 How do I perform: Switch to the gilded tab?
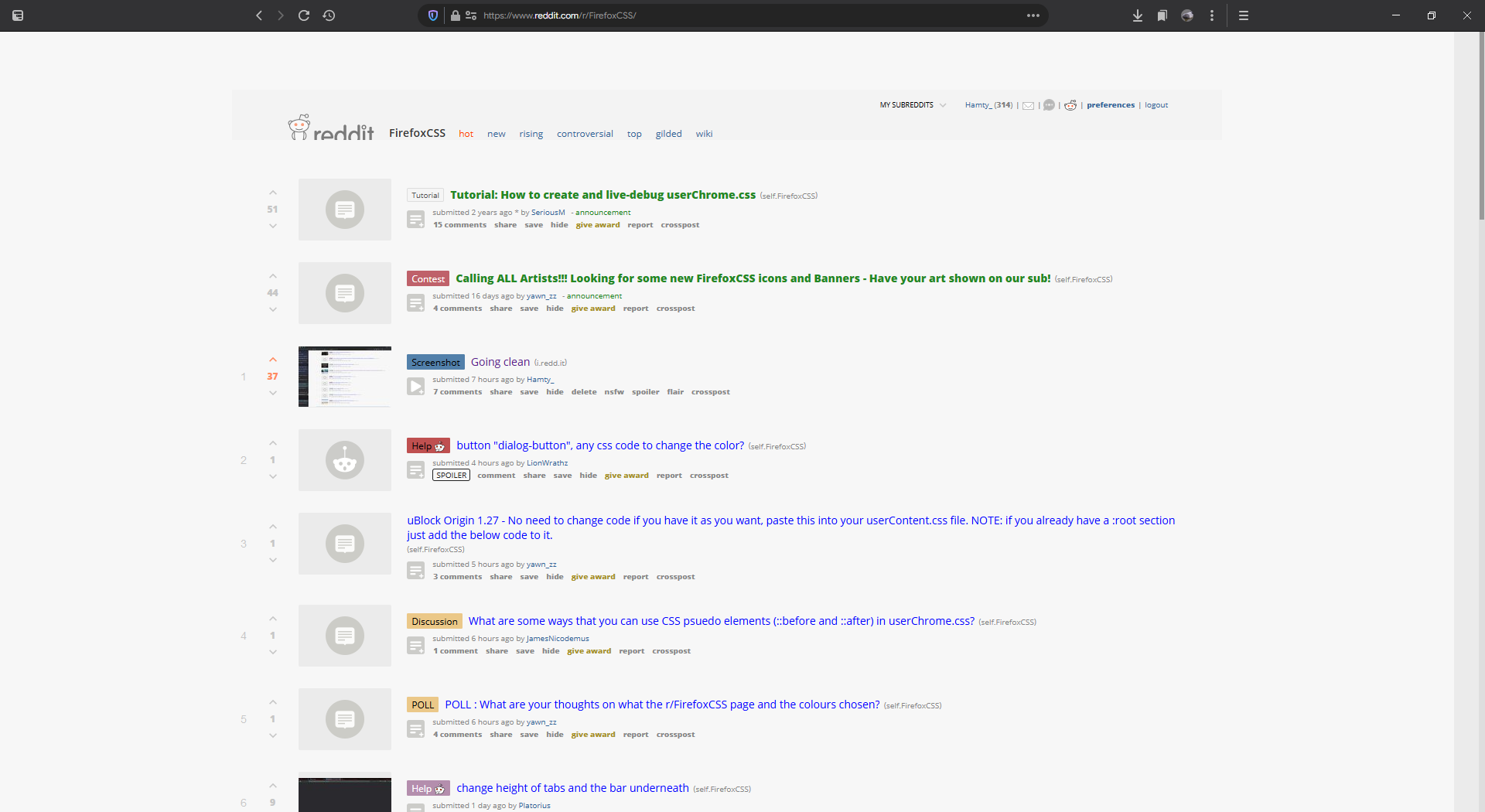669,134
